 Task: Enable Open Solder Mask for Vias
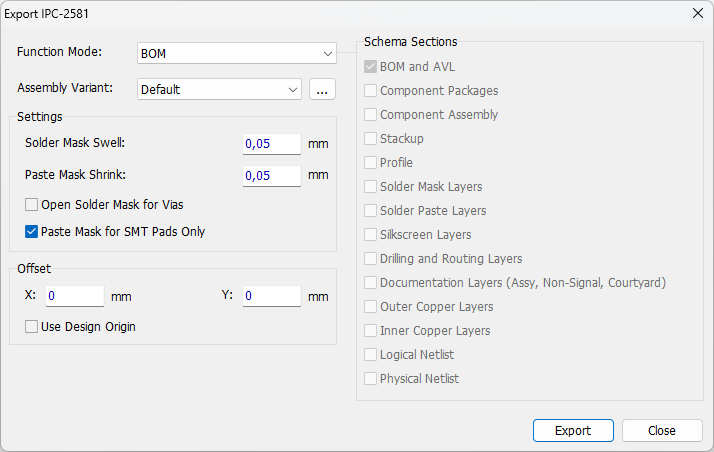(x=31, y=205)
